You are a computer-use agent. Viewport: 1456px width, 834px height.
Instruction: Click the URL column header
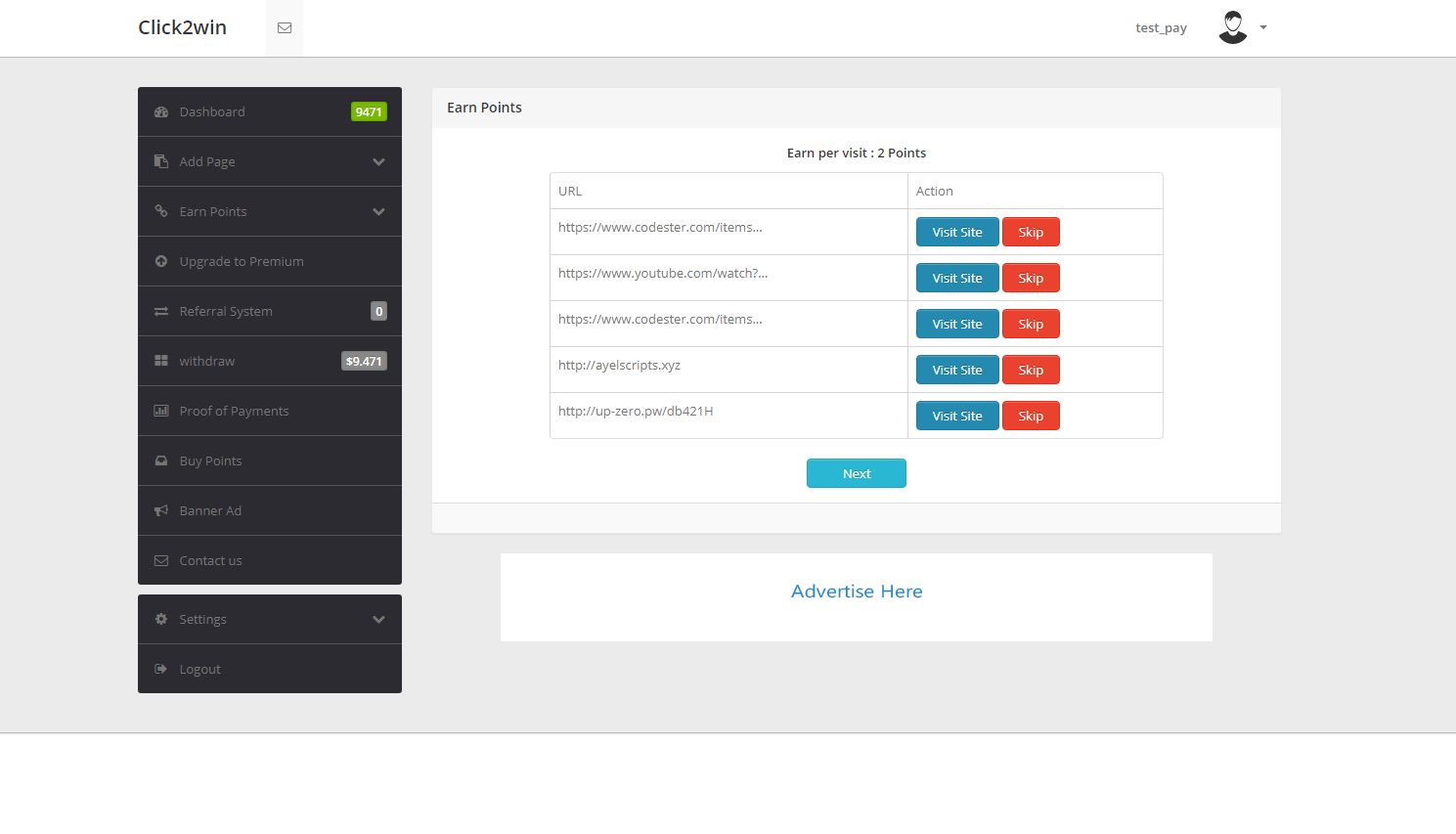(x=570, y=192)
